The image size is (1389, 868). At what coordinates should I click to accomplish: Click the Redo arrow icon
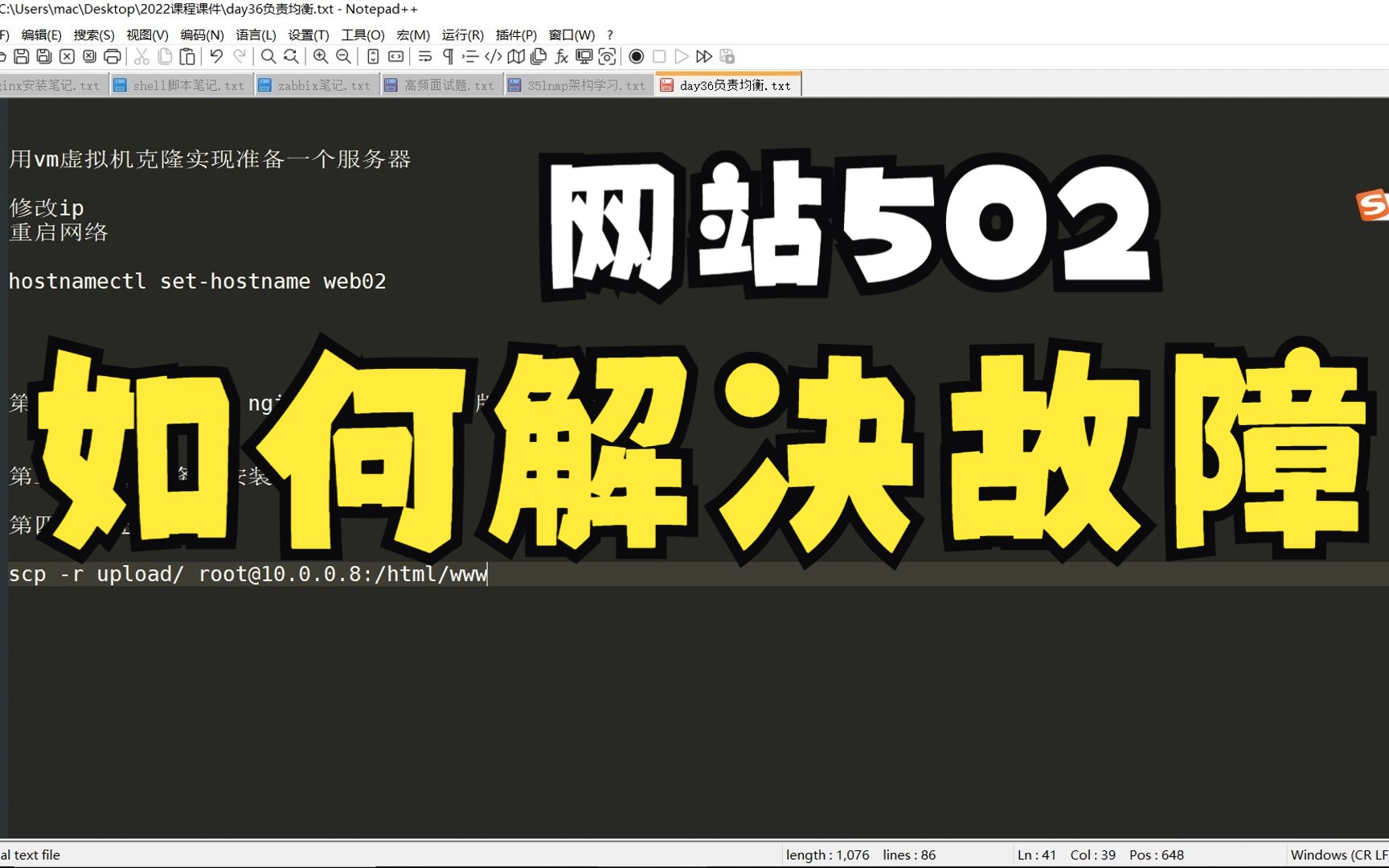(x=240, y=56)
